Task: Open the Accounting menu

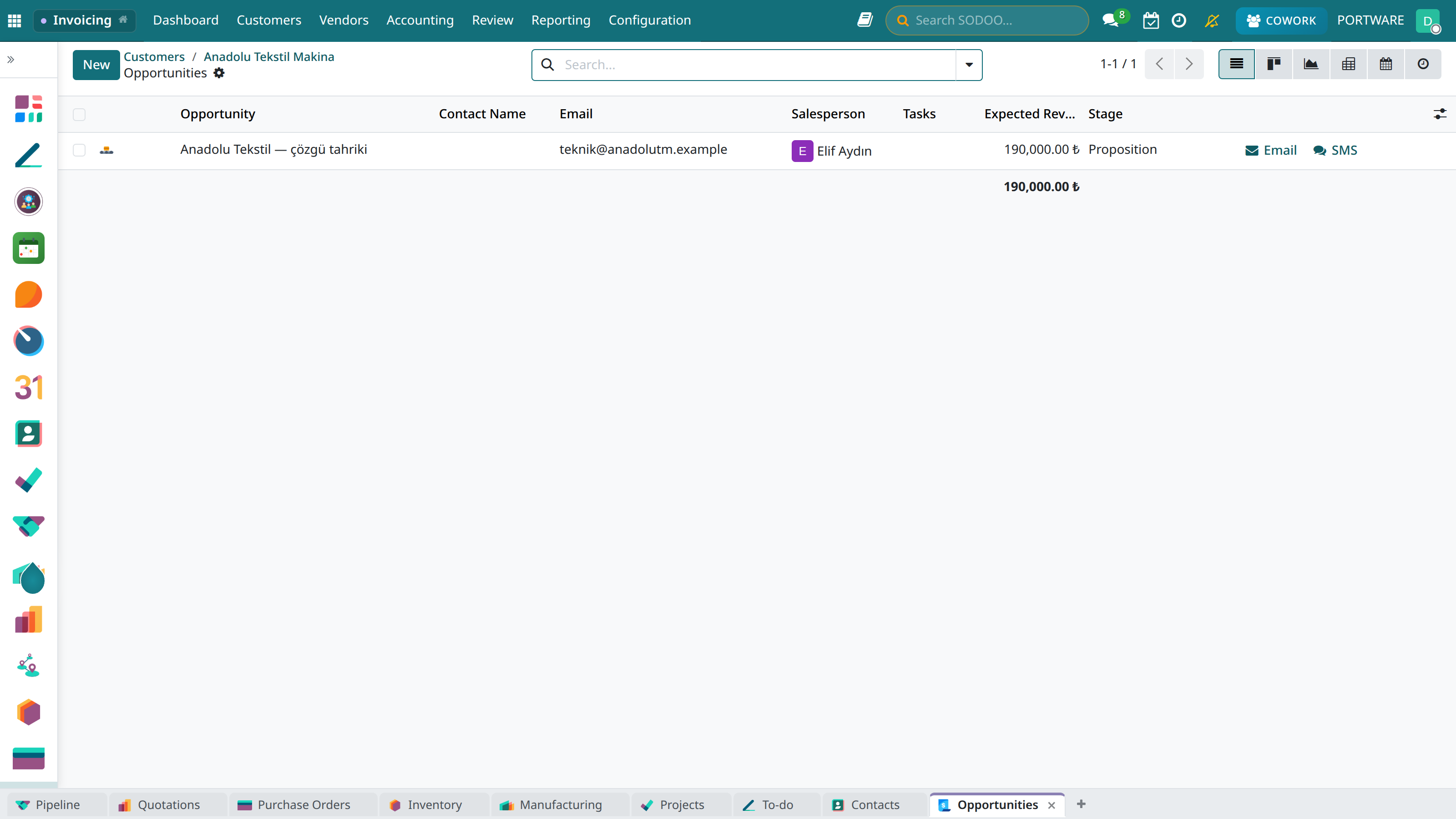Action: coord(420,20)
